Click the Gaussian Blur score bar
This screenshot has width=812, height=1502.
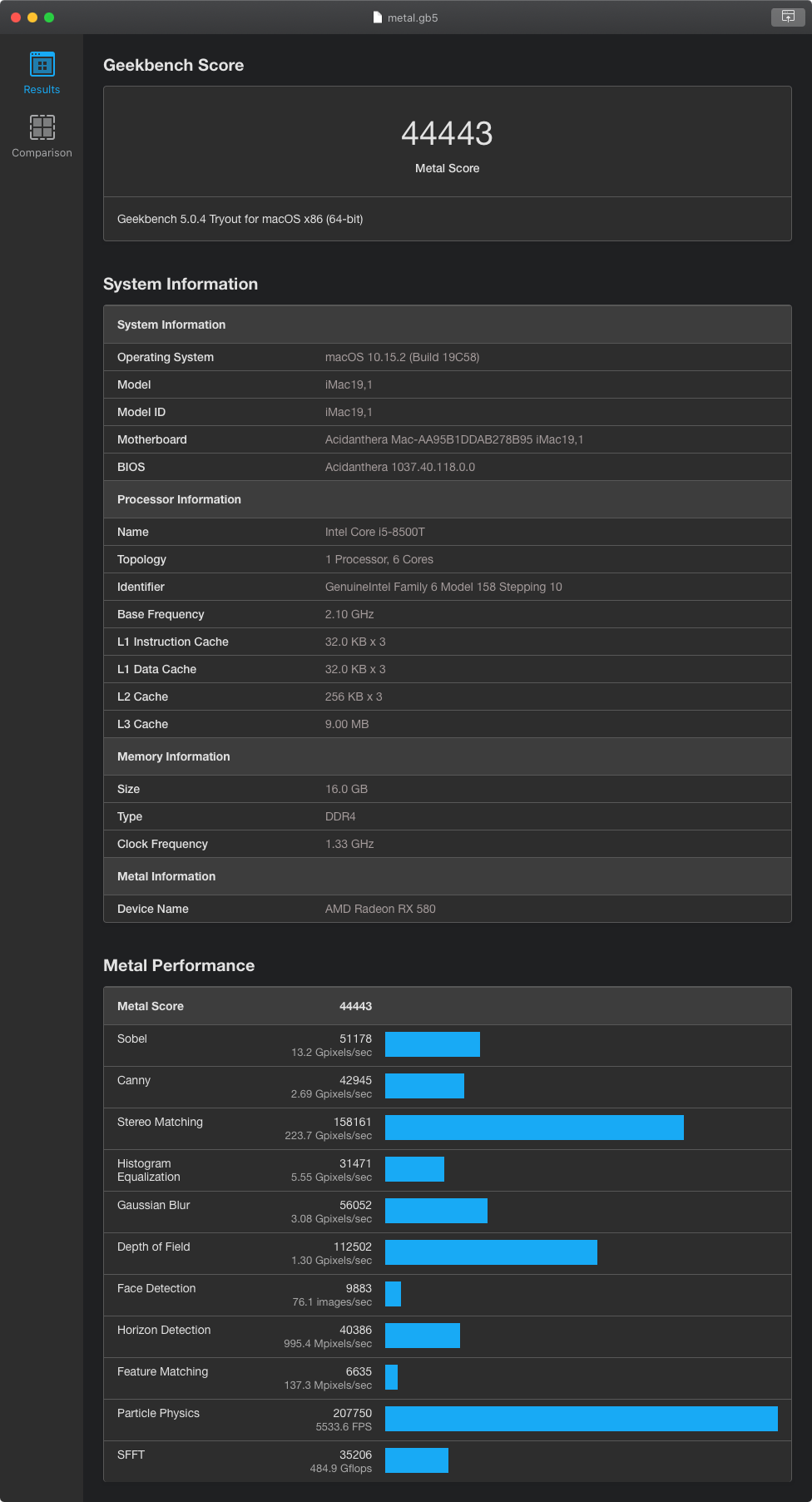click(x=436, y=1211)
